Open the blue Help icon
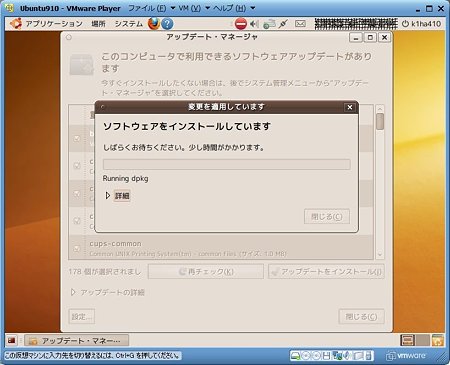This screenshot has height=365, width=450. point(167,24)
